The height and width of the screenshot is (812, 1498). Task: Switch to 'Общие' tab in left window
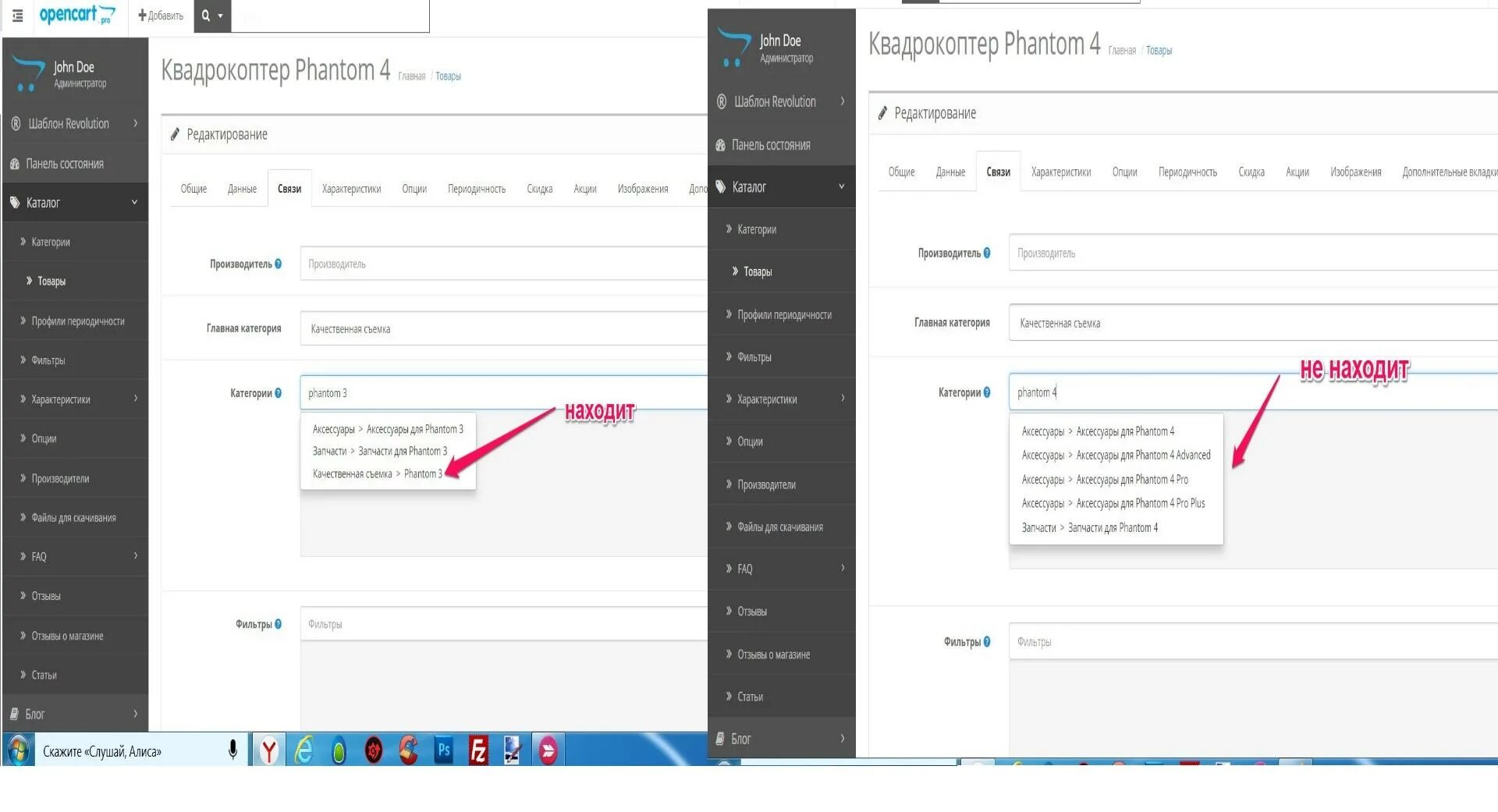click(x=193, y=189)
